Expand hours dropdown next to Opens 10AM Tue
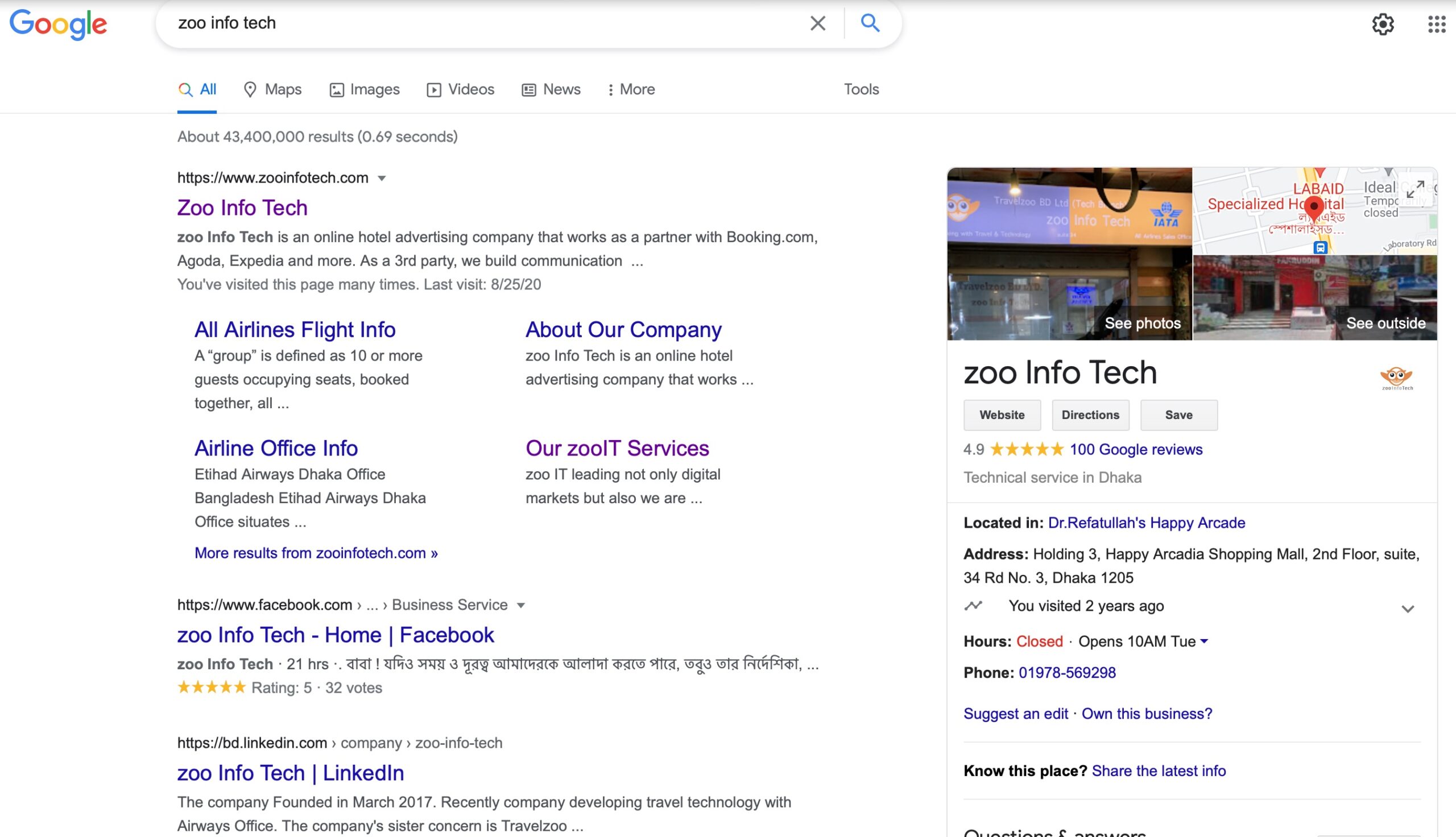The image size is (1456, 837). pos(1205,640)
